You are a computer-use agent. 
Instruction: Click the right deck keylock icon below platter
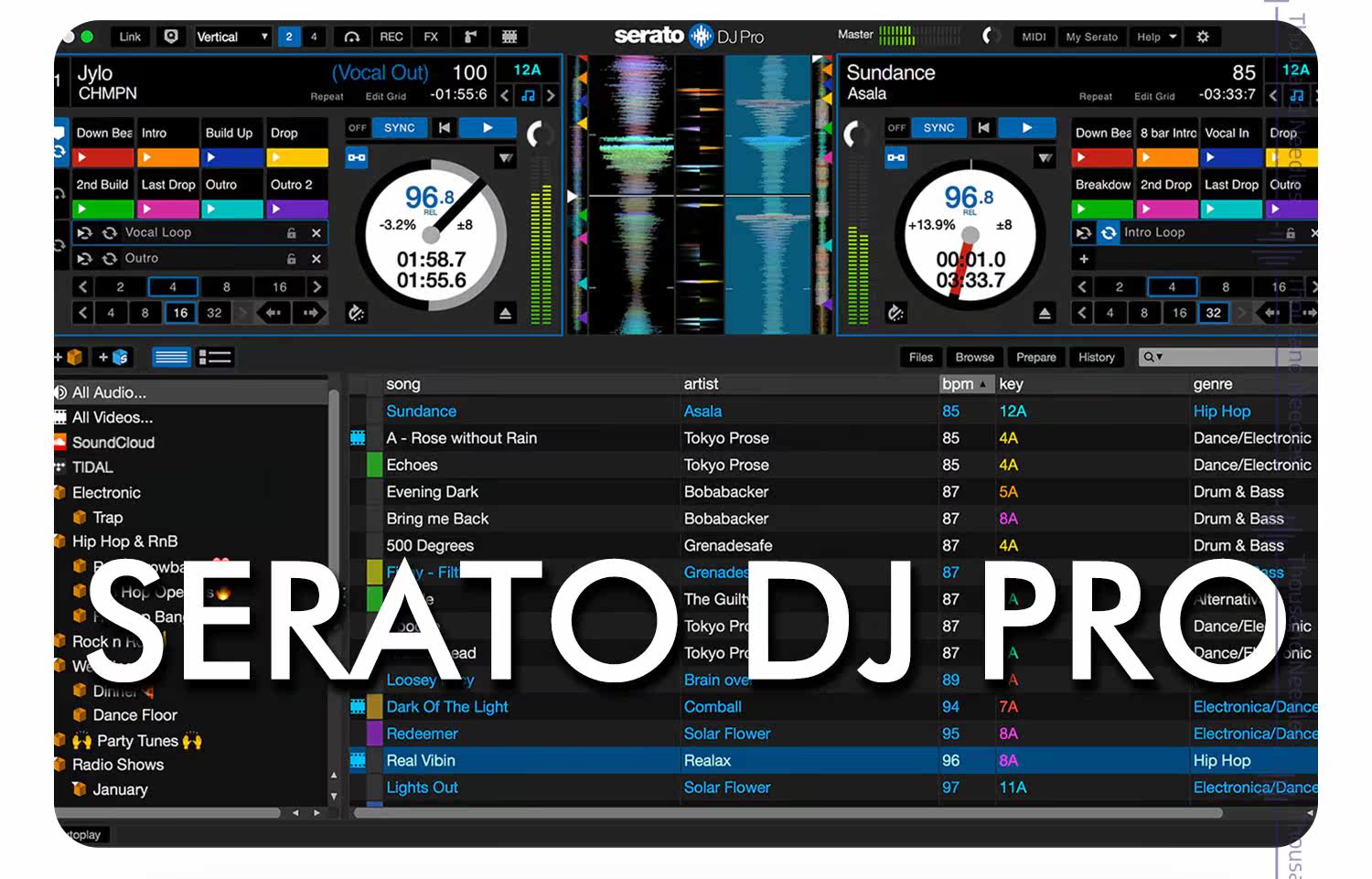[895, 314]
